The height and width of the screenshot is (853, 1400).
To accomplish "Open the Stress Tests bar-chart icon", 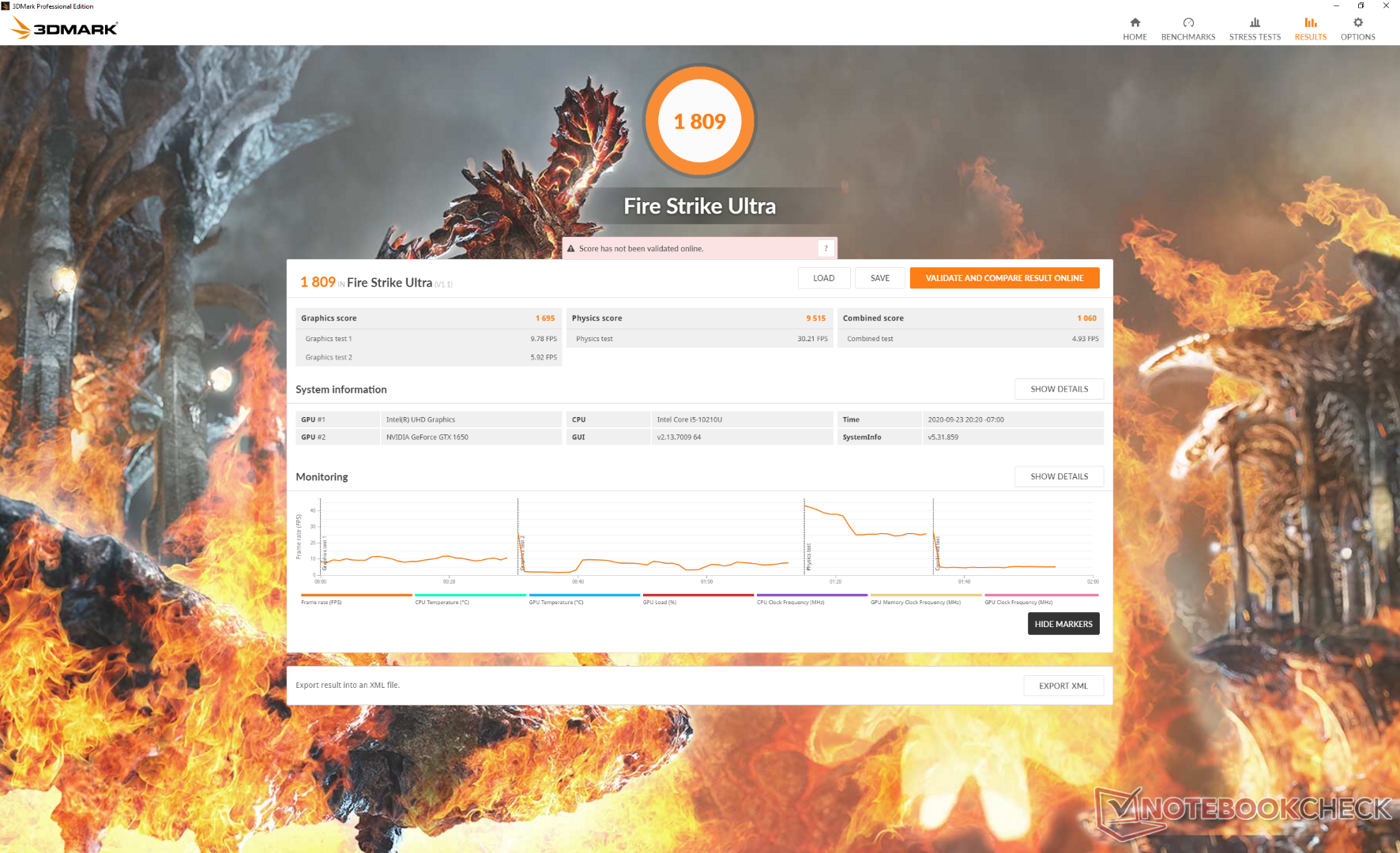I will (1255, 22).
